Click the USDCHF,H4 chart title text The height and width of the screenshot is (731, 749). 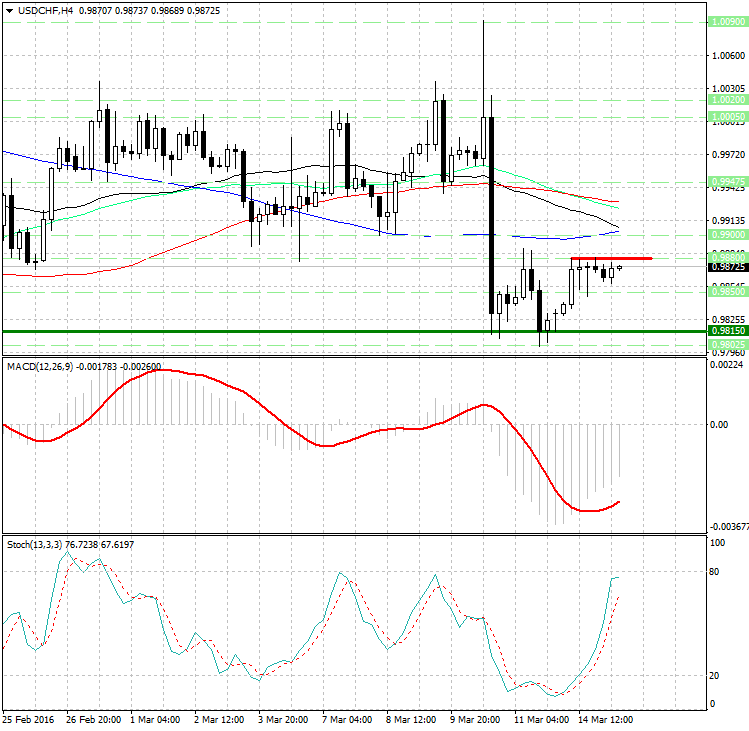point(45,10)
